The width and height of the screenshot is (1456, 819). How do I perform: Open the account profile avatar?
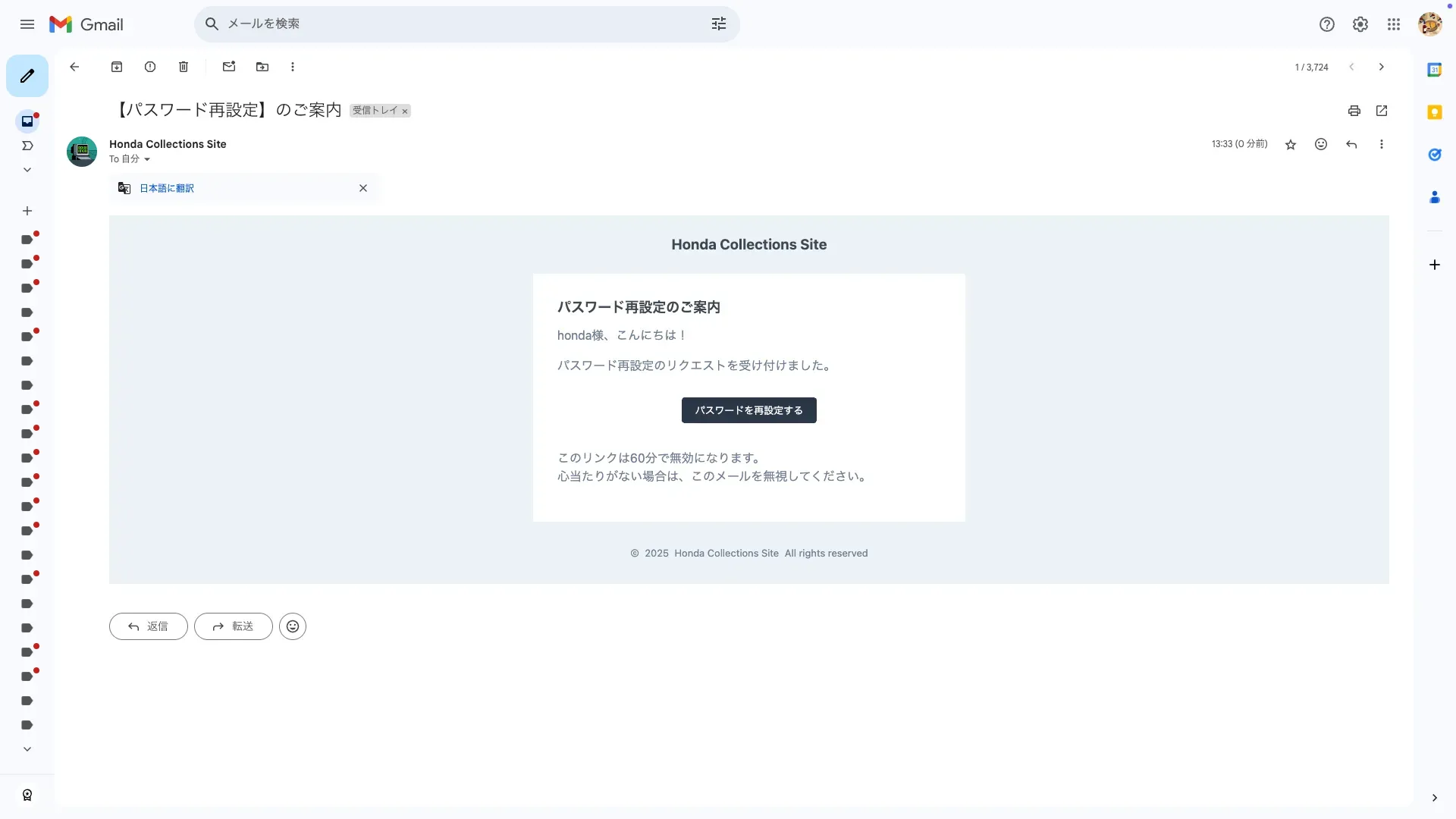point(1430,24)
